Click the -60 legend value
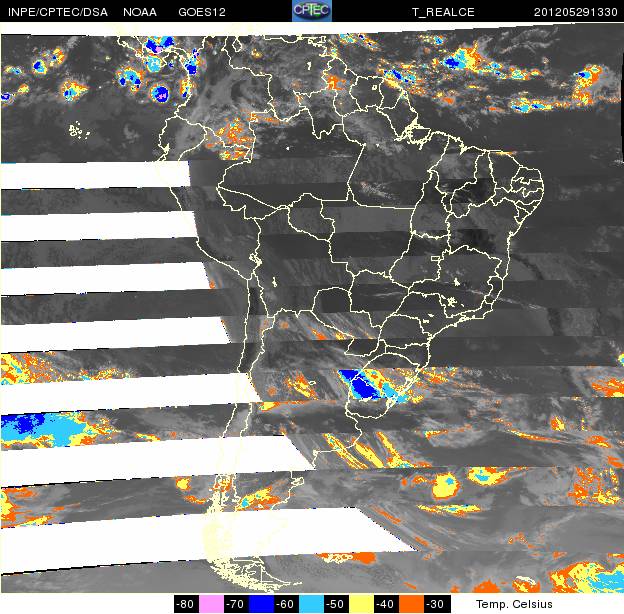Image resolution: width=624 pixels, height=614 pixels. (x=287, y=604)
